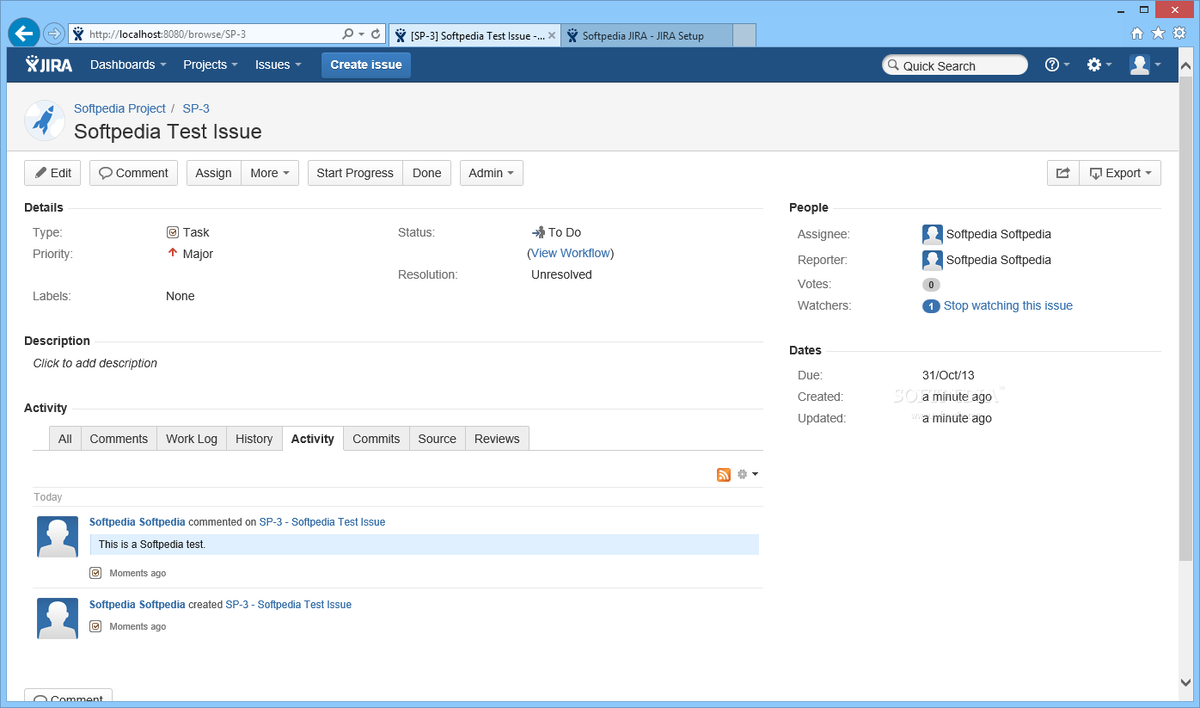Open Projects dropdown menu

[x=210, y=65]
